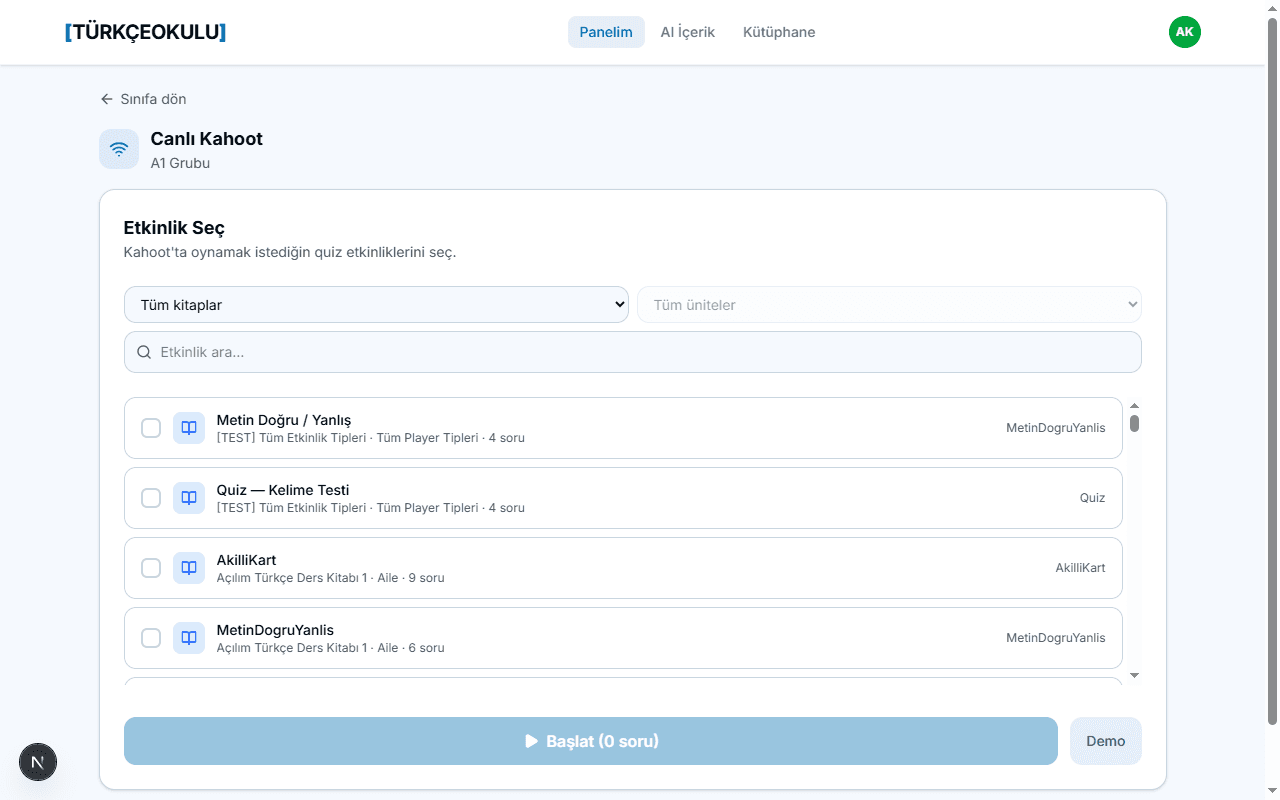Click the activity list scroll-up arrow
The height and width of the screenshot is (800, 1280).
(x=1134, y=405)
